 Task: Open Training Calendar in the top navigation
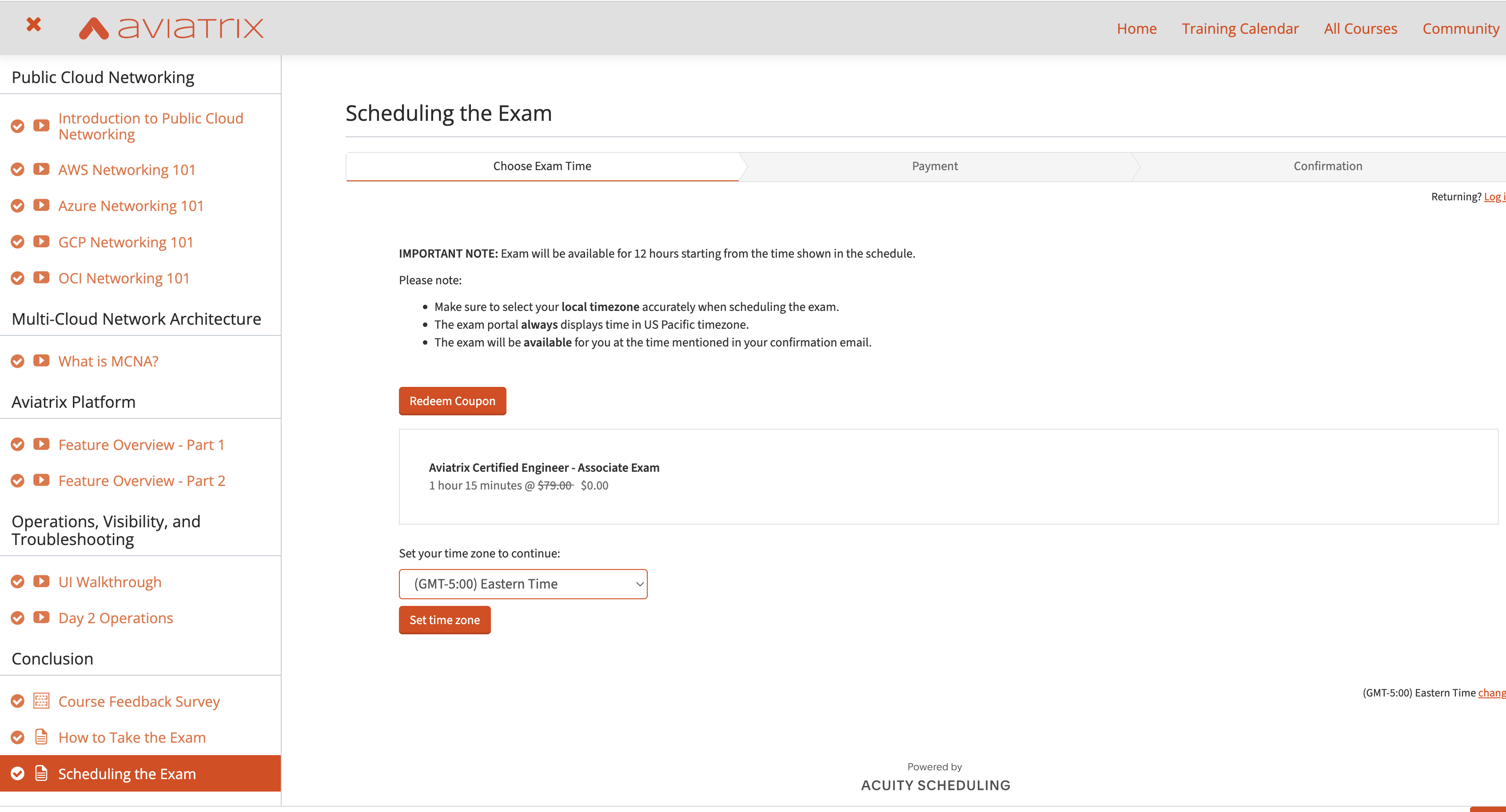click(1240, 28)
